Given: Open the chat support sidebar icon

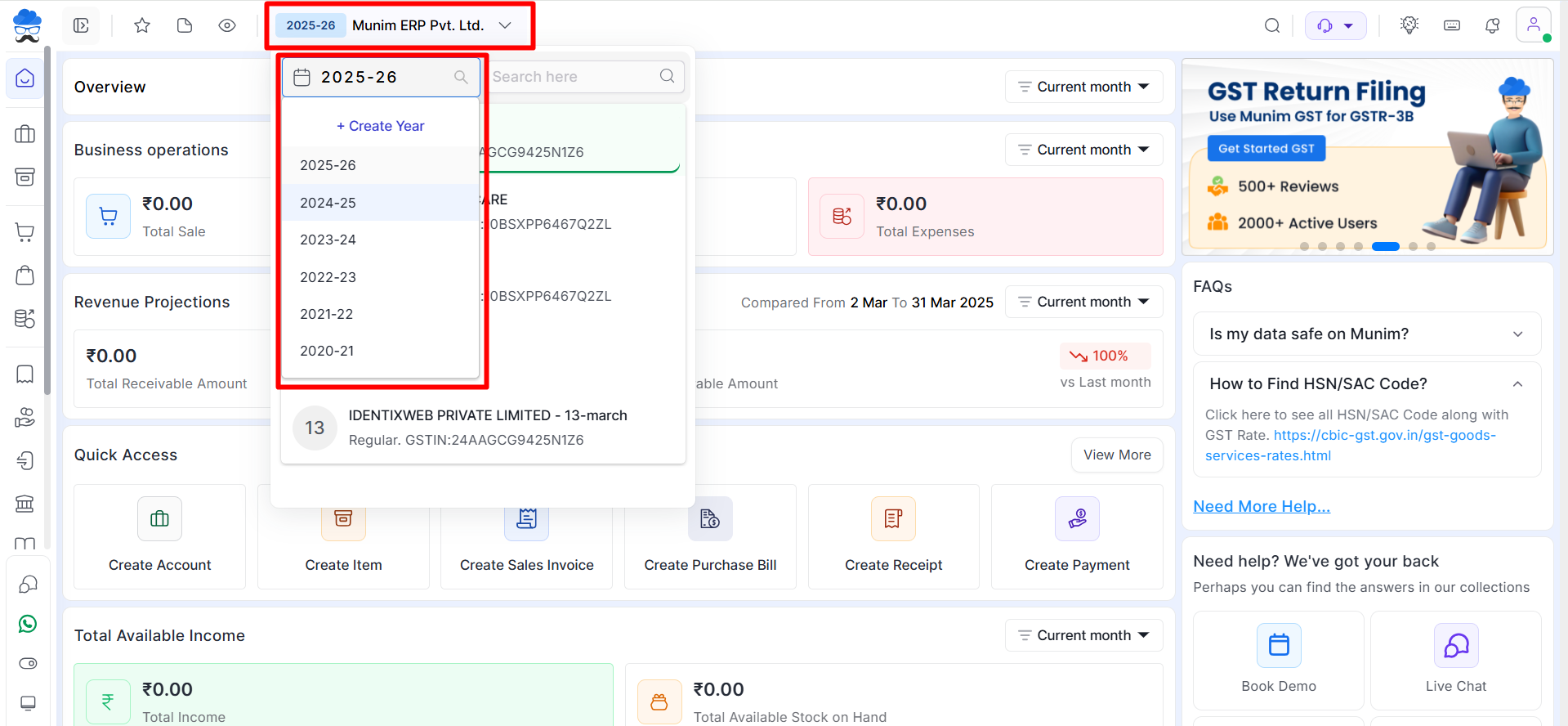Looking at the screenshot, I should coord(28,584).
